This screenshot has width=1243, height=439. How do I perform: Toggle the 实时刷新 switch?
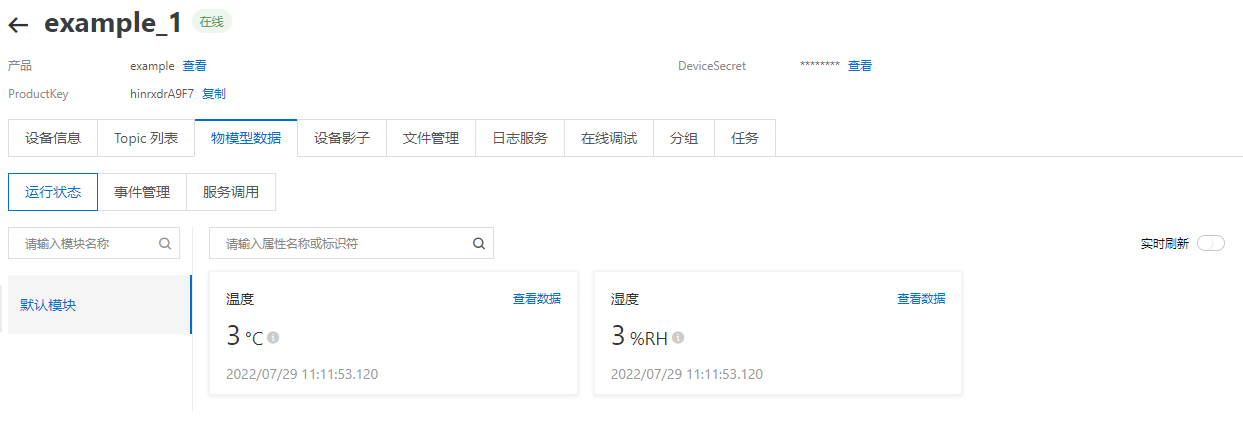1211,243
